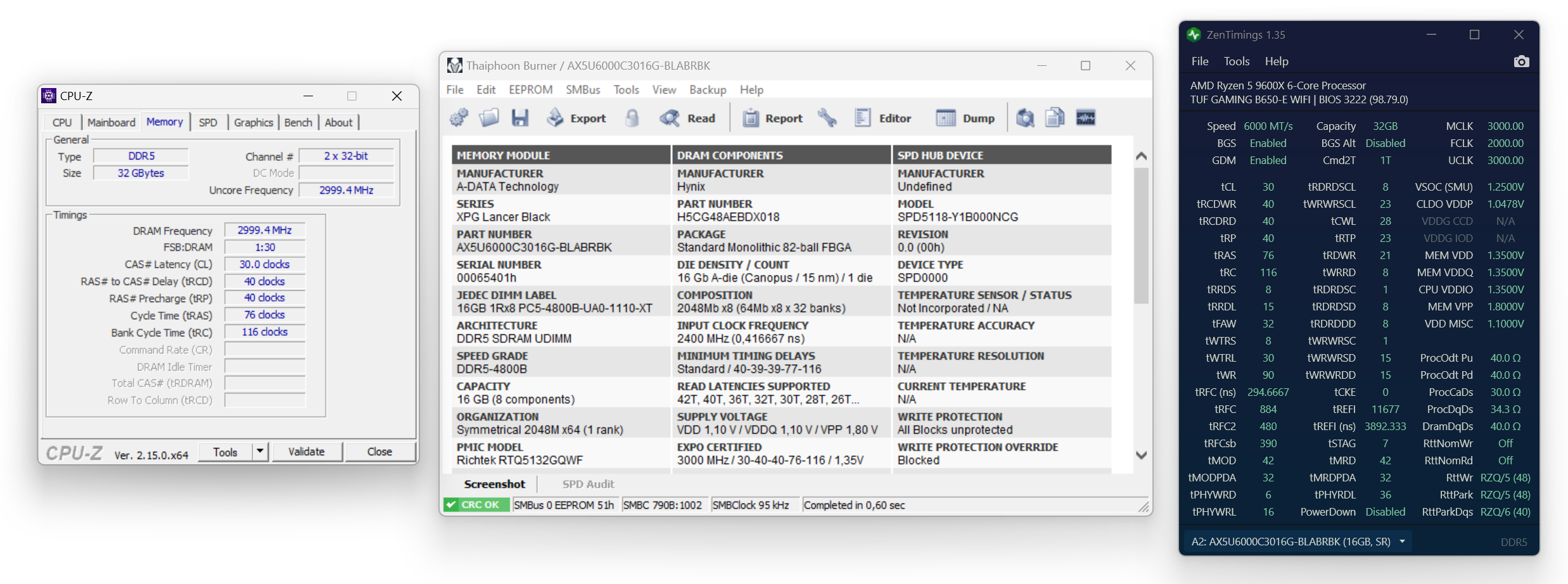This screenshot has height=584, width=1568.
Task: Expand the memory module selector in ZenTimings
Action: click(1402, 542)
